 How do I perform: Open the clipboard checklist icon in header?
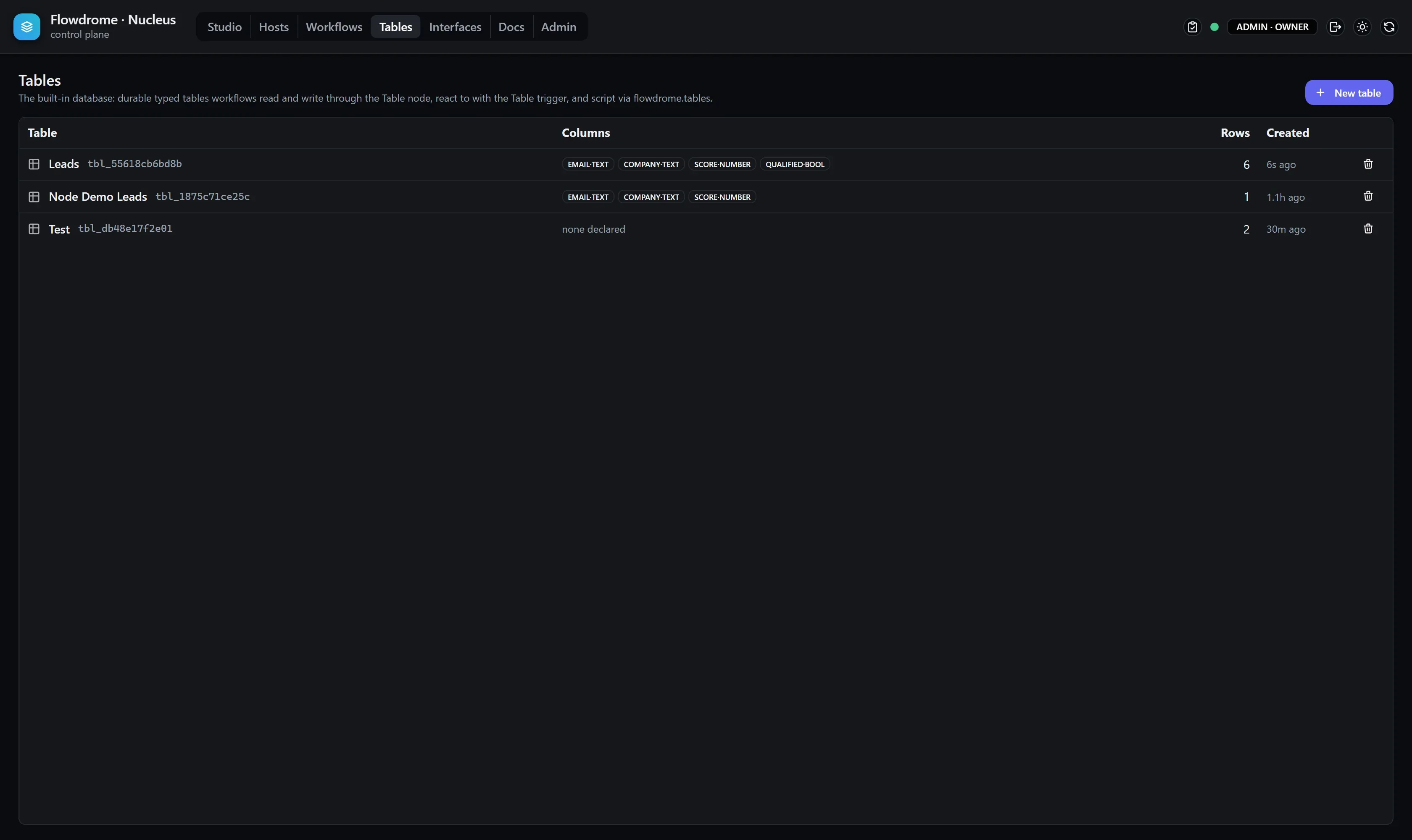click(1192, 26)
